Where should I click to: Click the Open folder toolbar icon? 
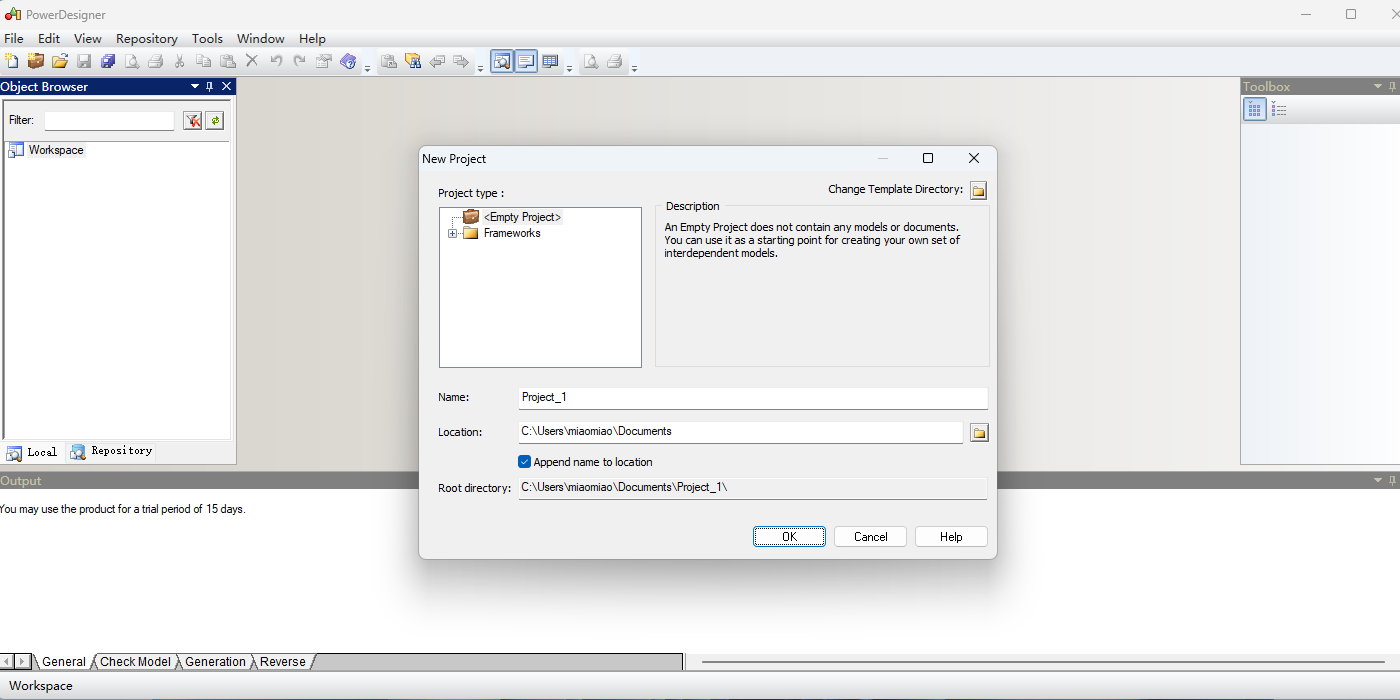click(60, 62)
